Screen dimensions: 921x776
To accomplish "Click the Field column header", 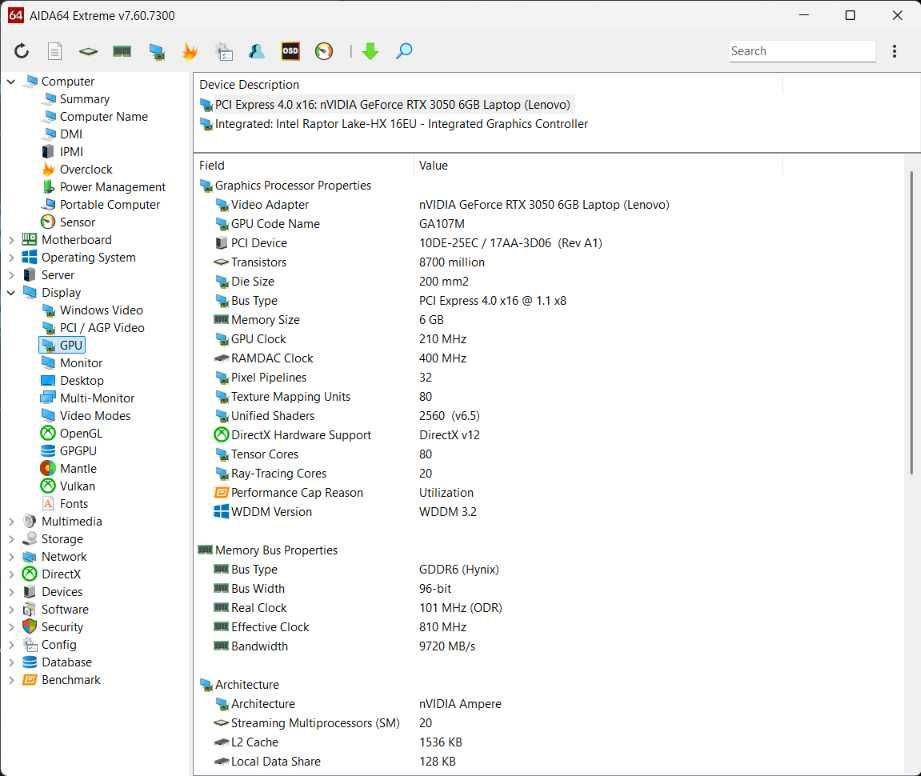I will point(304,166).
